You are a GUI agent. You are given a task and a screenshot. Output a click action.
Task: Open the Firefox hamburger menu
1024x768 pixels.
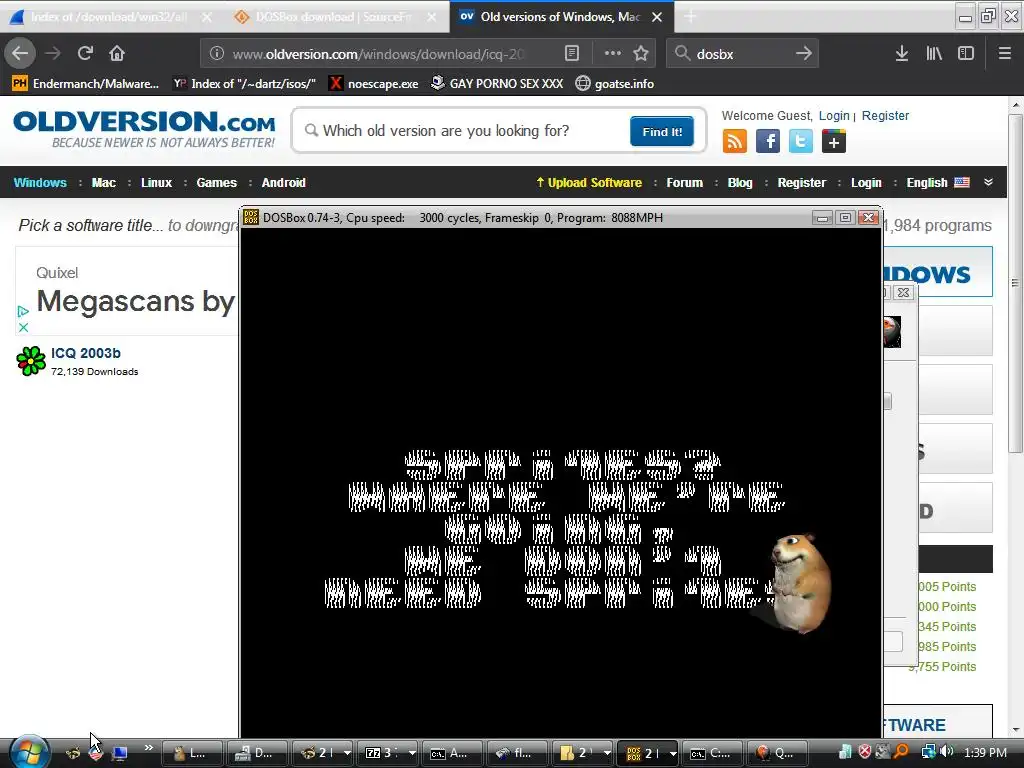pos(1004,54)
